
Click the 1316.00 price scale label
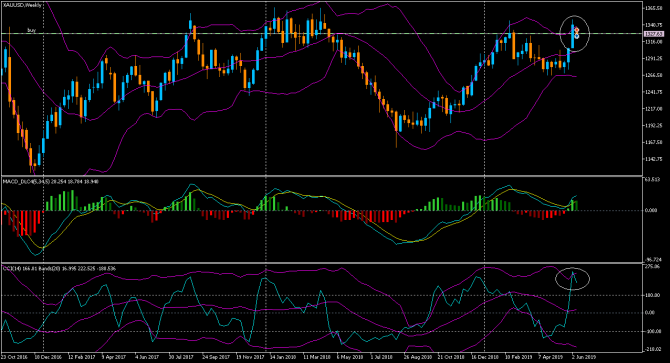click(x=654, y=41)
